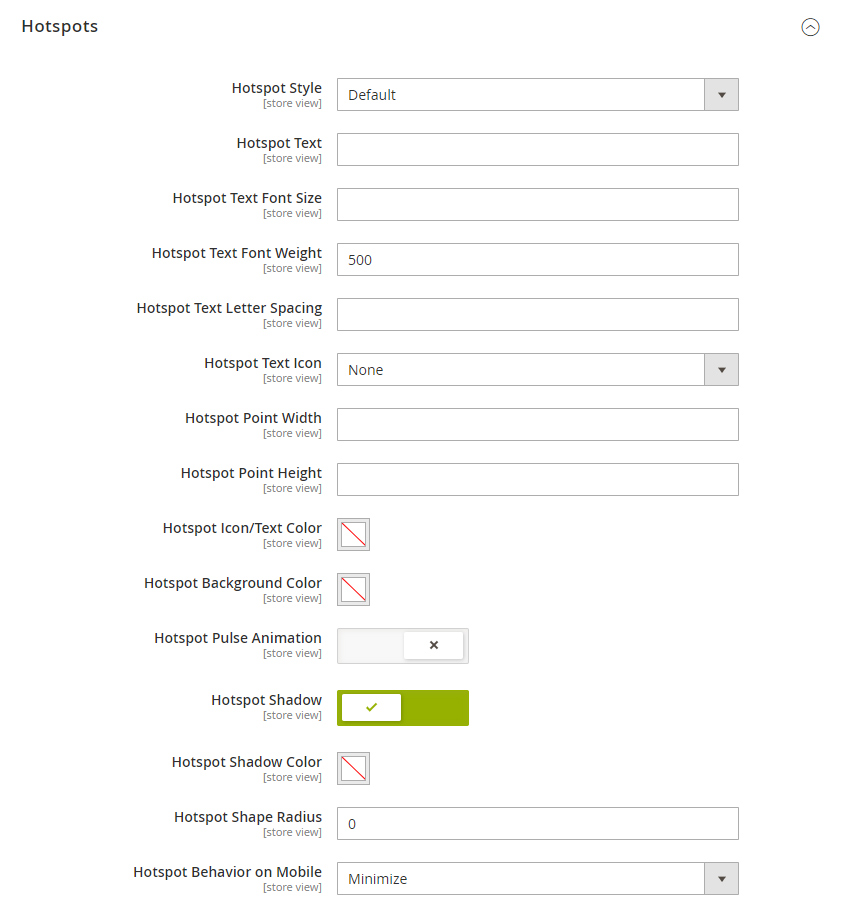
Task: Click the Hotspots section heading
Action: tap(60, 26)
